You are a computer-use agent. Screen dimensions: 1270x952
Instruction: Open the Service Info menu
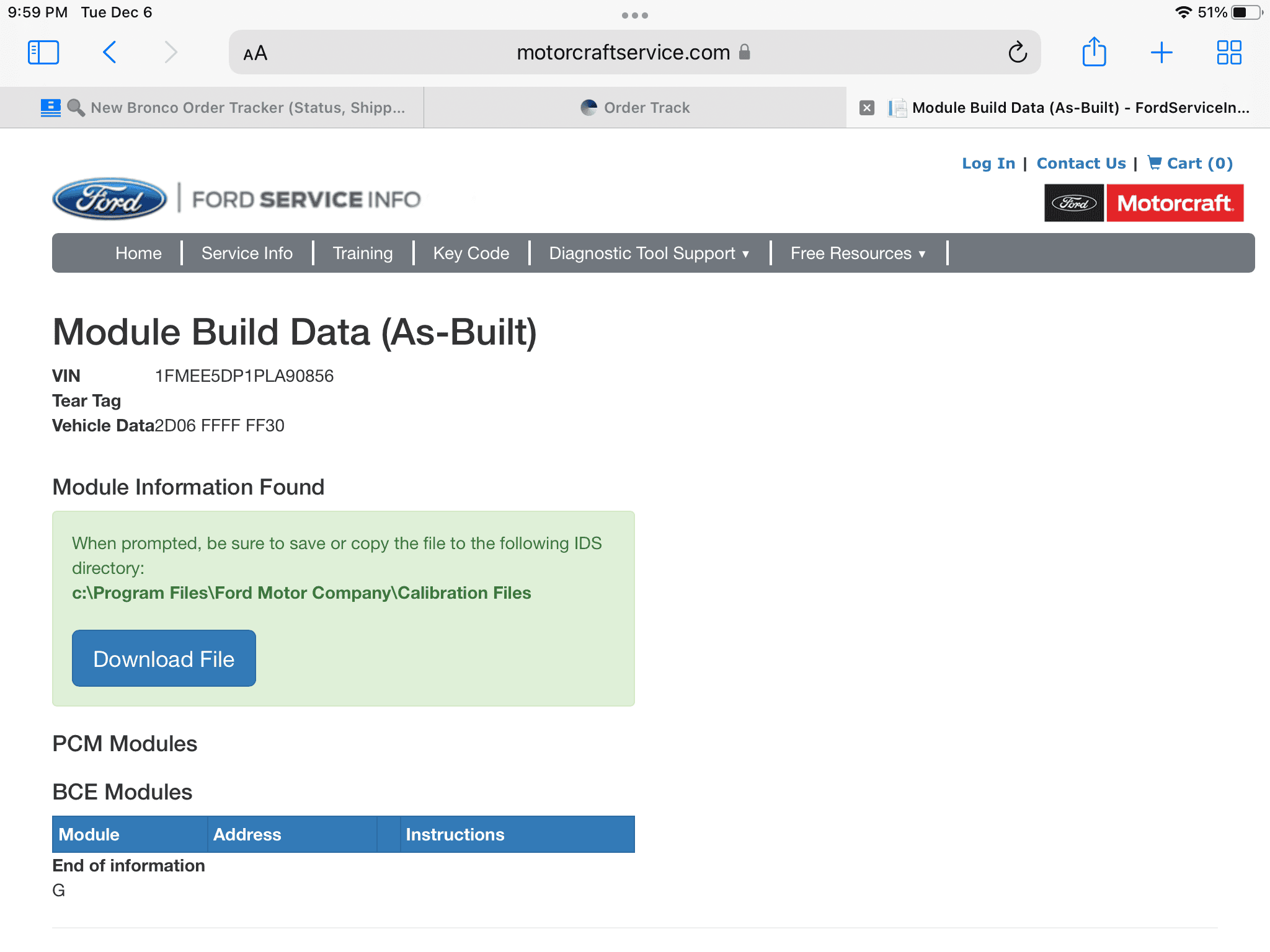tap(247, 253)
